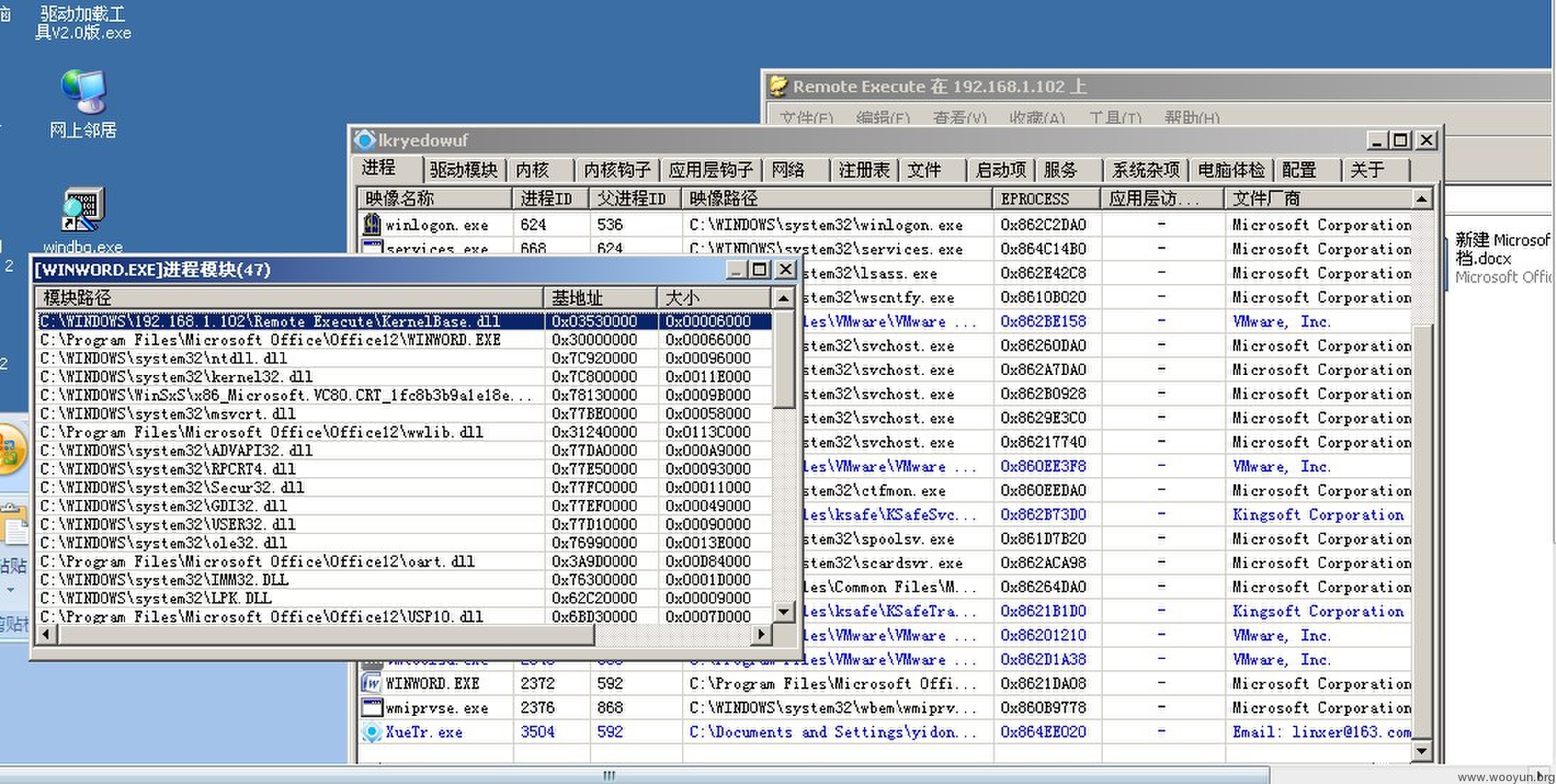
Task: Select the winlogon.exe process icon
Action: click(372, 224)
